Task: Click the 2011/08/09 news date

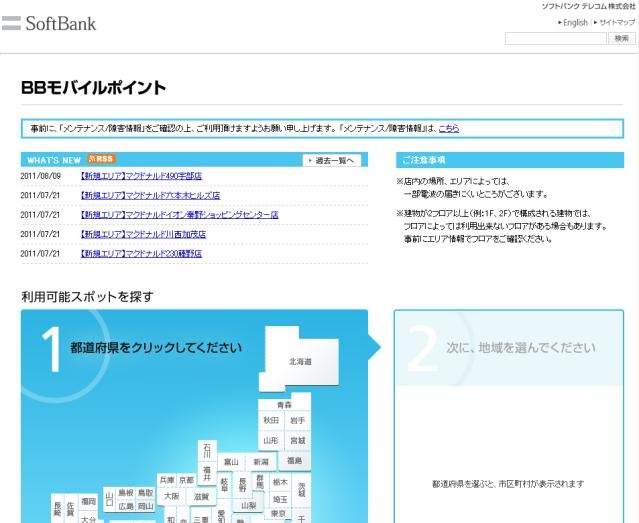Action: click(x=40, y=176)
